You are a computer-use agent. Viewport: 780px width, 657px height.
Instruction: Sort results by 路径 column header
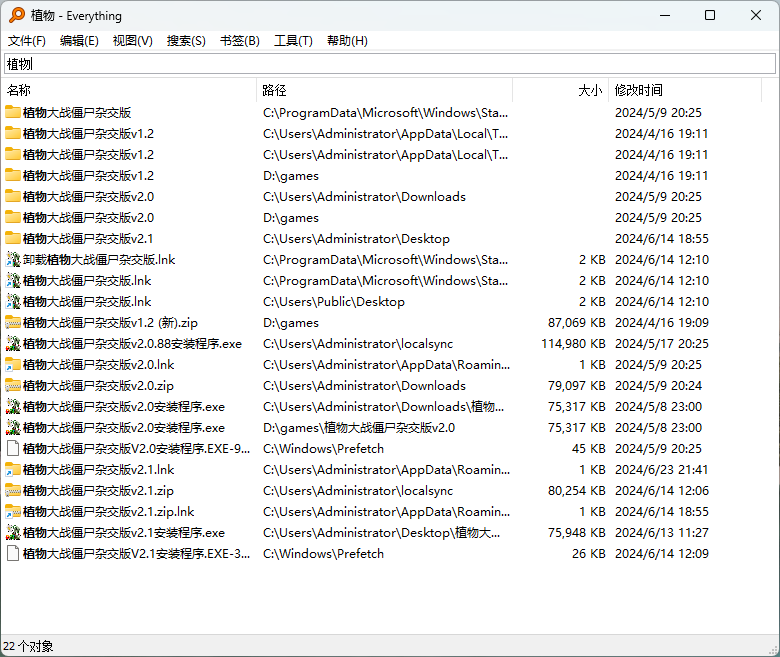pos(385,90)
